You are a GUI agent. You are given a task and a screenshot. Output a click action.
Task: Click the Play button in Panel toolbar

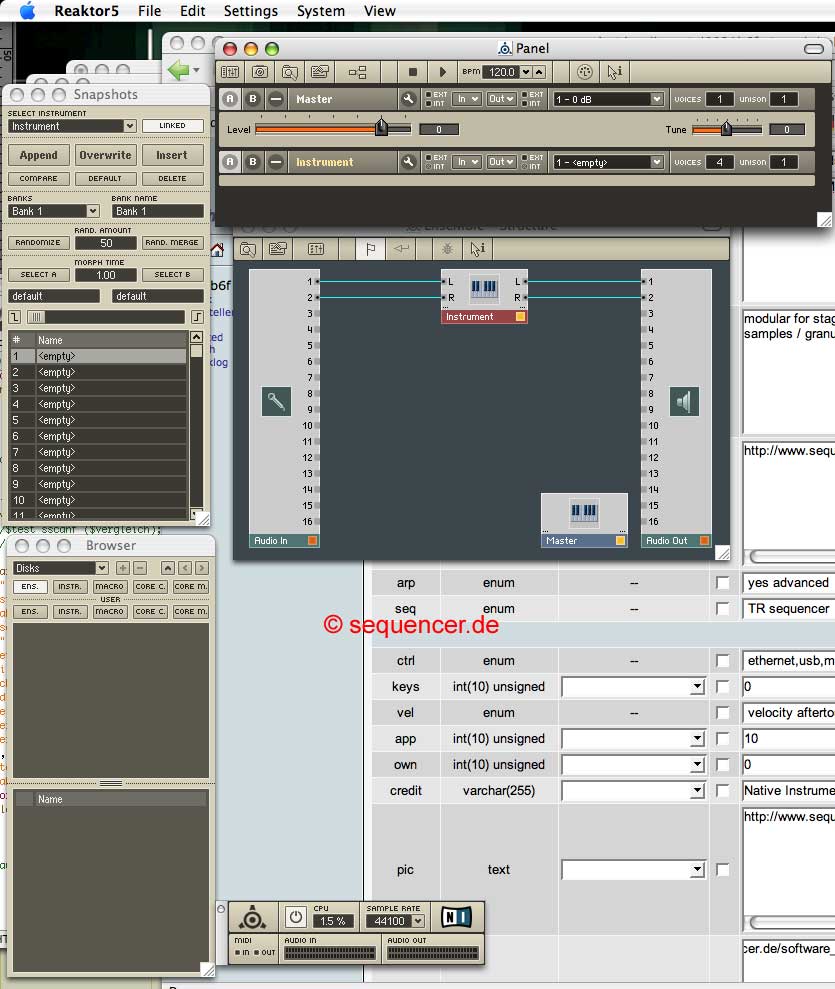point(442,72)
